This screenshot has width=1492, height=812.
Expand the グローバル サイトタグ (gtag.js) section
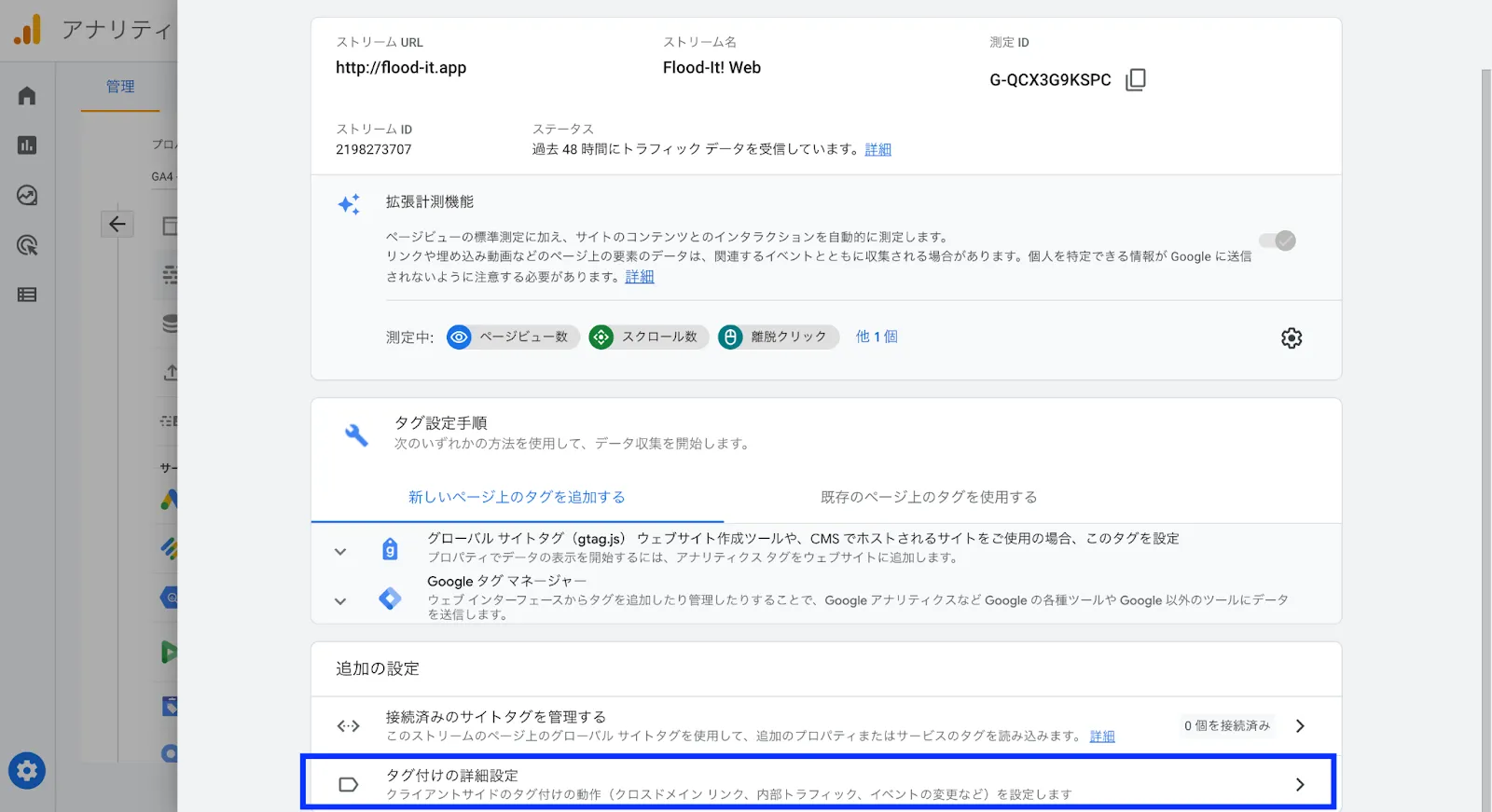click(x=340, y=551)
